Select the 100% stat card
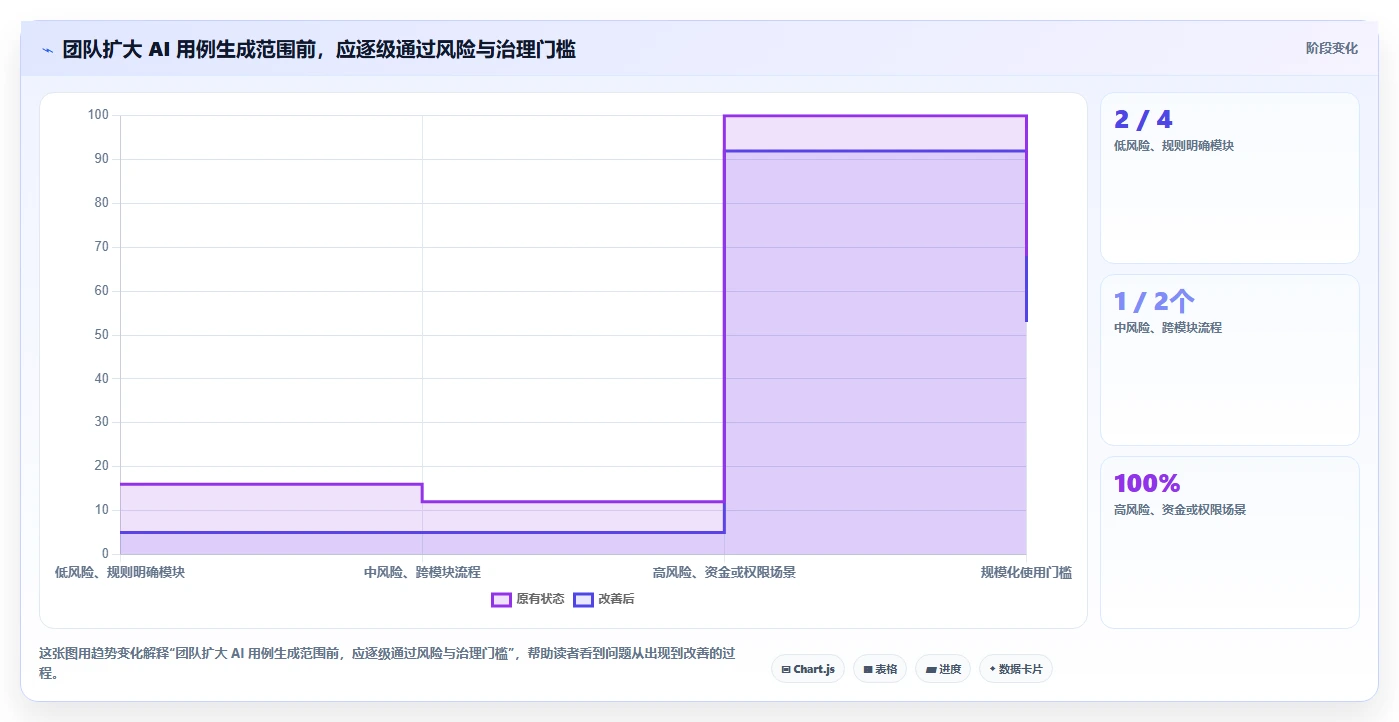This screenshot has width=1399, height=722. 1230,542
